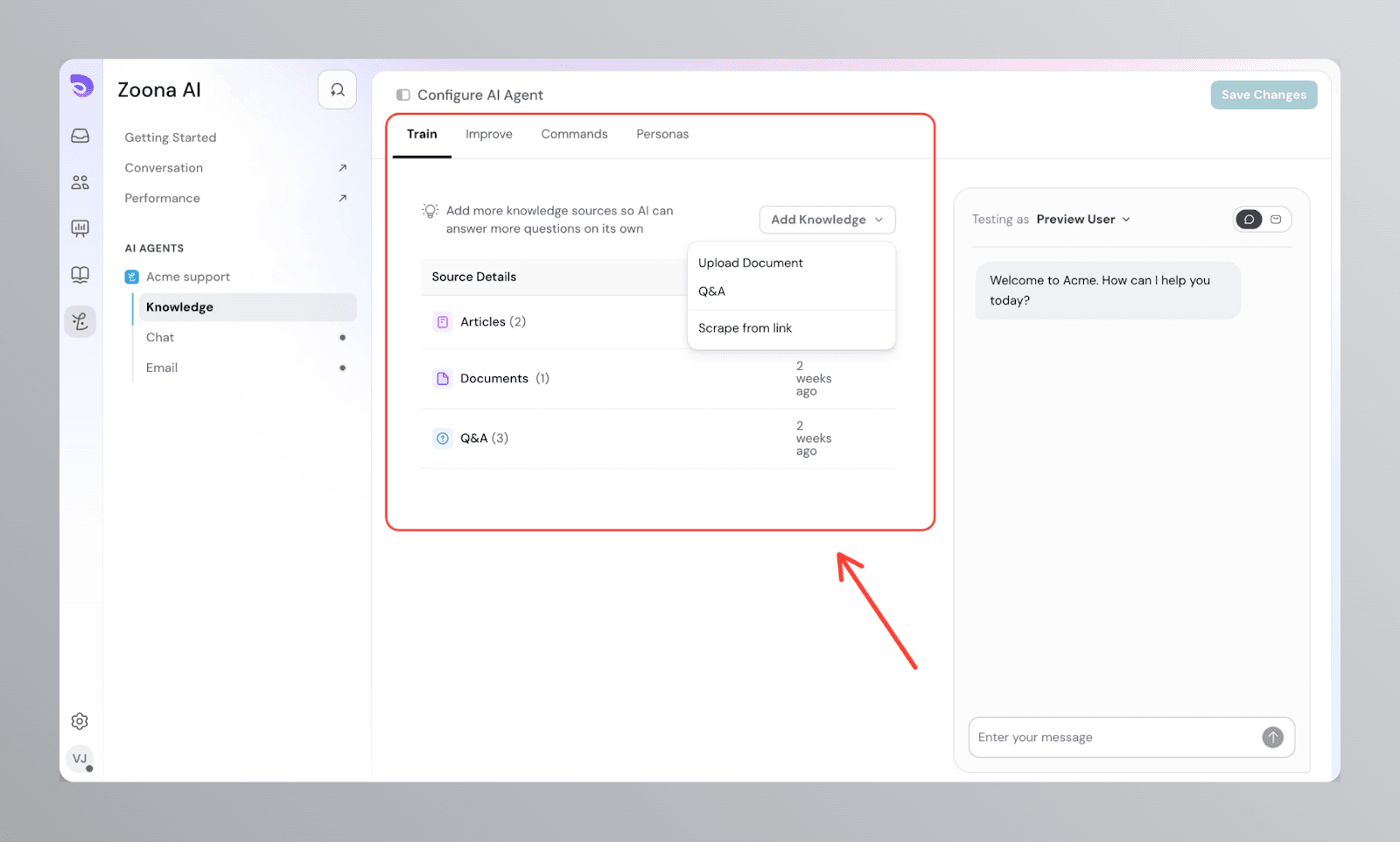This screenshot has height=842, width=1400.
Task: Open settings gear icon
Action: coord(80,721)
